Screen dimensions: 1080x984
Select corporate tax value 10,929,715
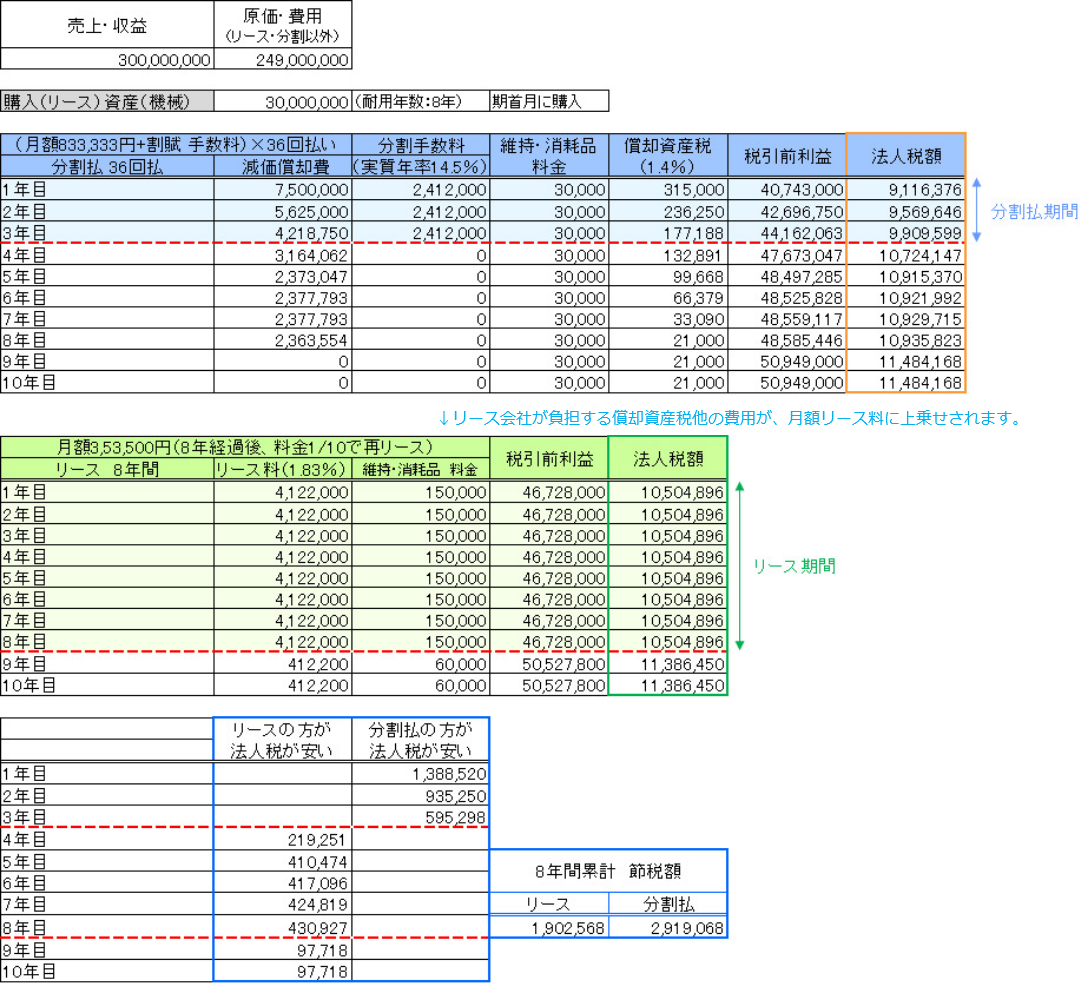pos(906,319)
